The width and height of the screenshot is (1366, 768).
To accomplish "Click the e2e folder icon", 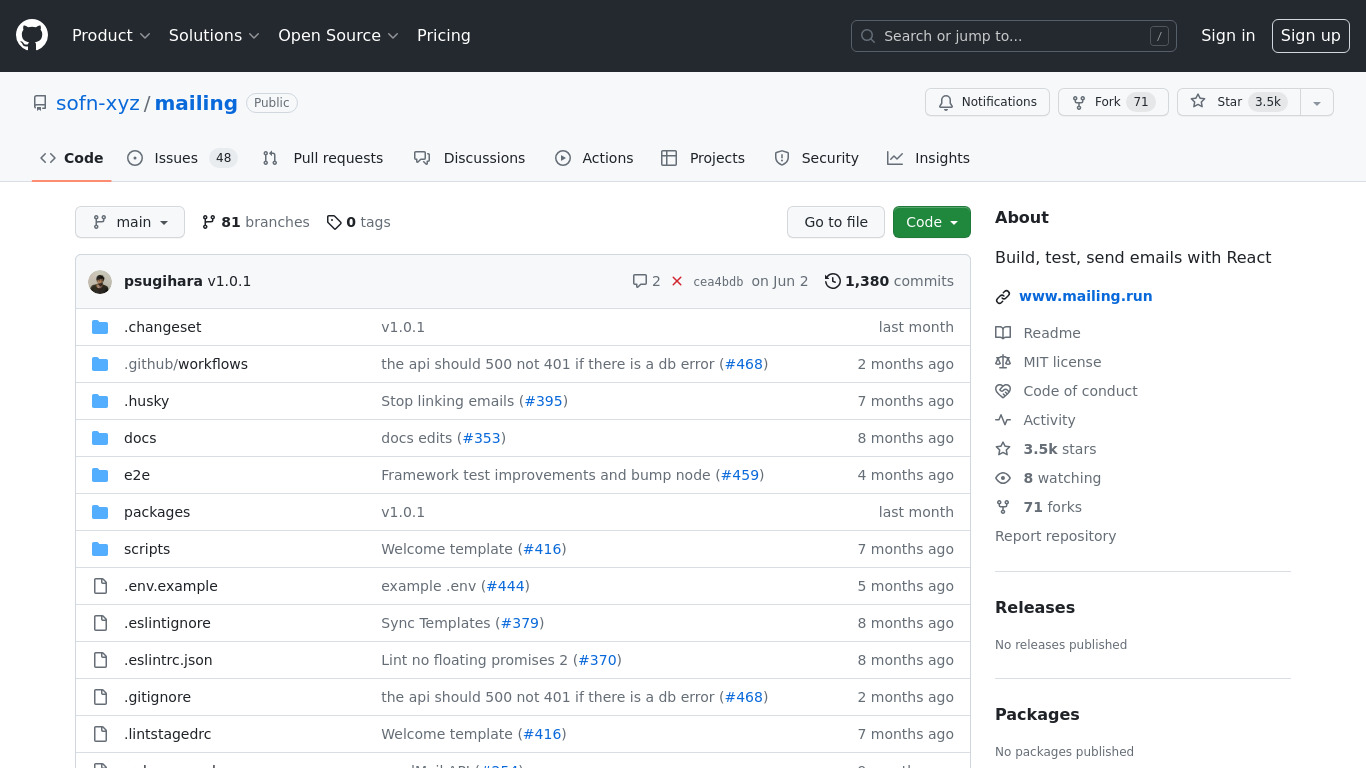I will point(100,475).
